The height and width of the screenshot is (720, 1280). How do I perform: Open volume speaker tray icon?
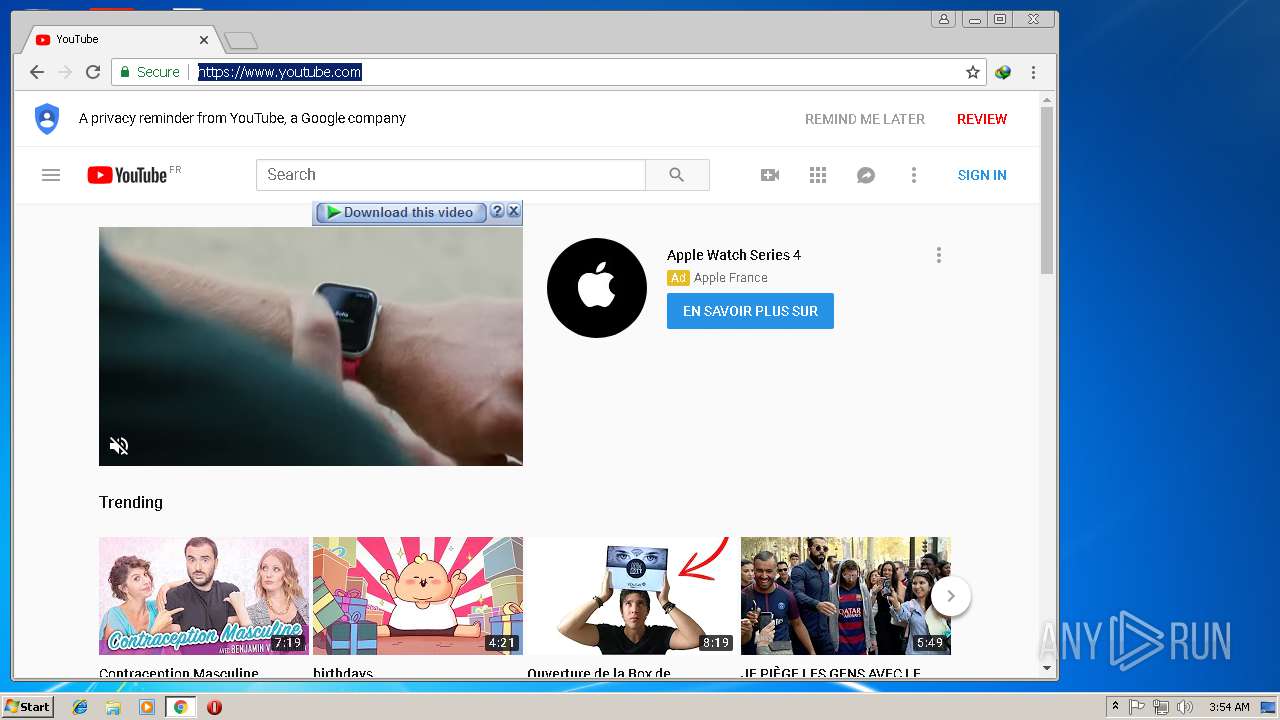(x=1185, y=707)
